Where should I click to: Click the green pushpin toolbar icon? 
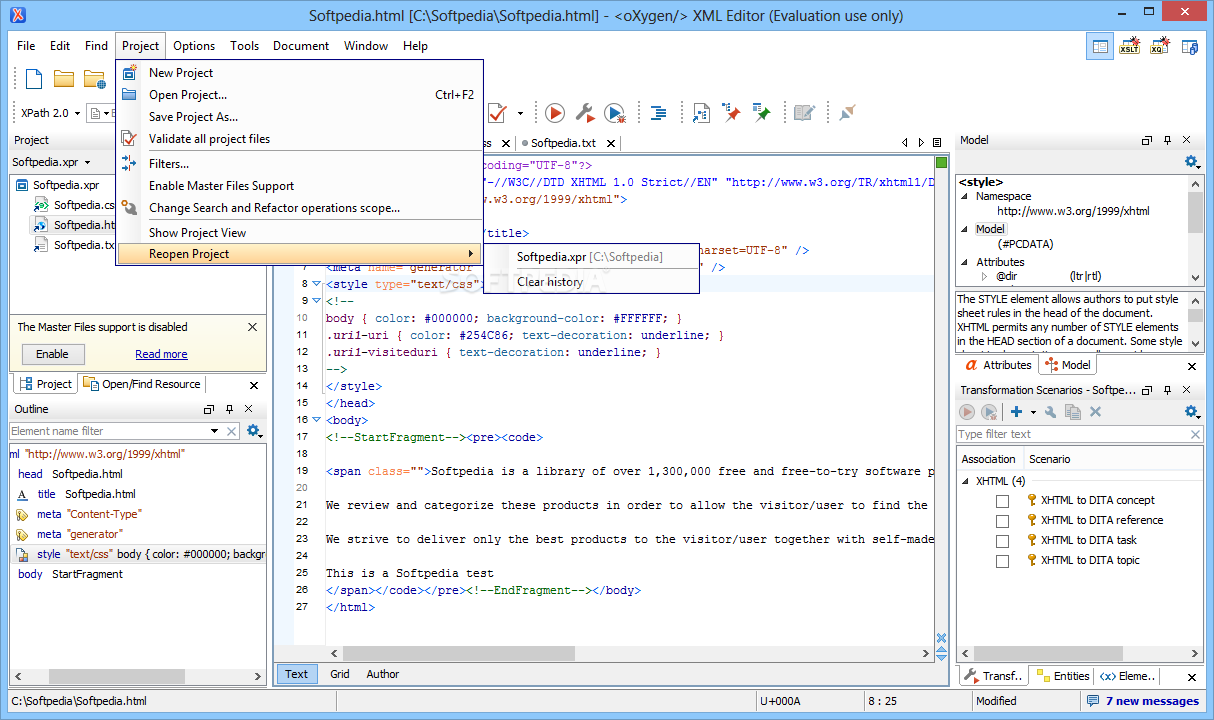(762, 113)
